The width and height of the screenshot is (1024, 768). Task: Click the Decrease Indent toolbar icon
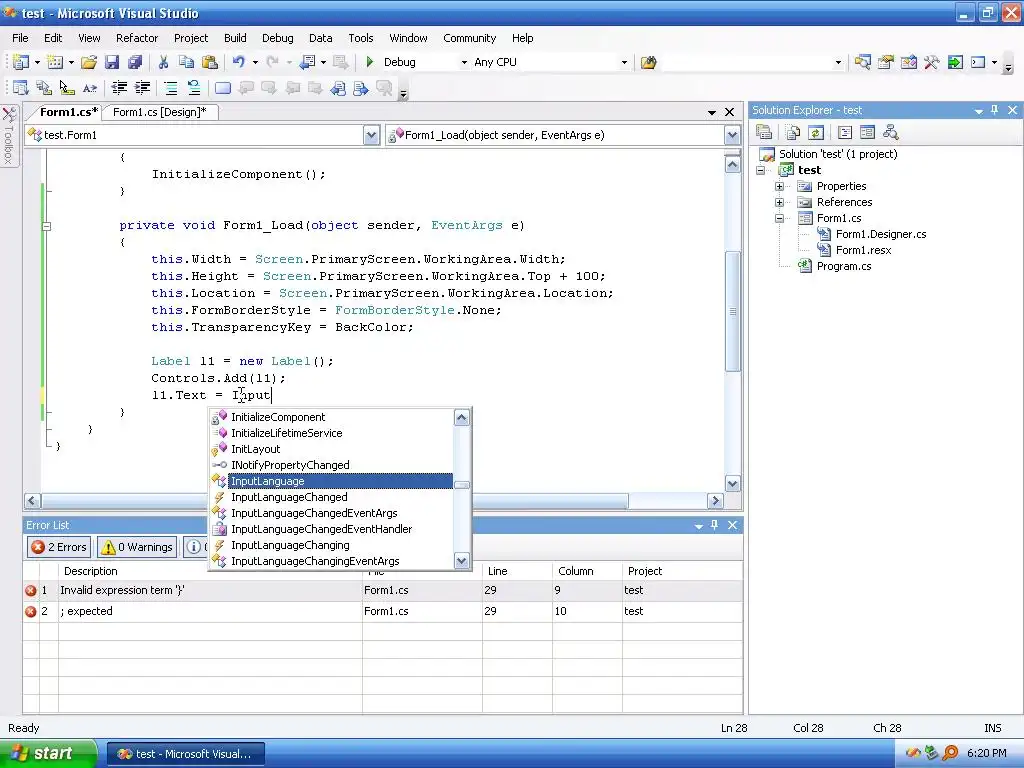(x=119, y=88)
